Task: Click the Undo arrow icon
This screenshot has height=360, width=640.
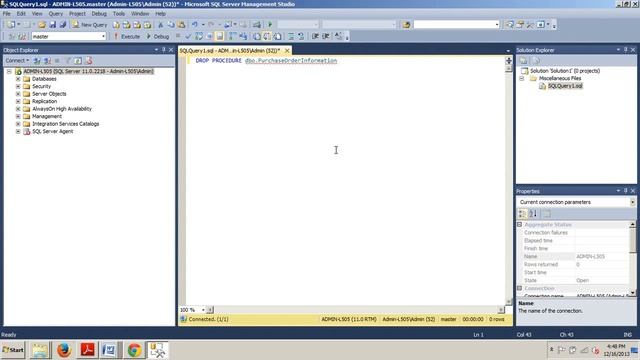Action: tap(195, 25)
